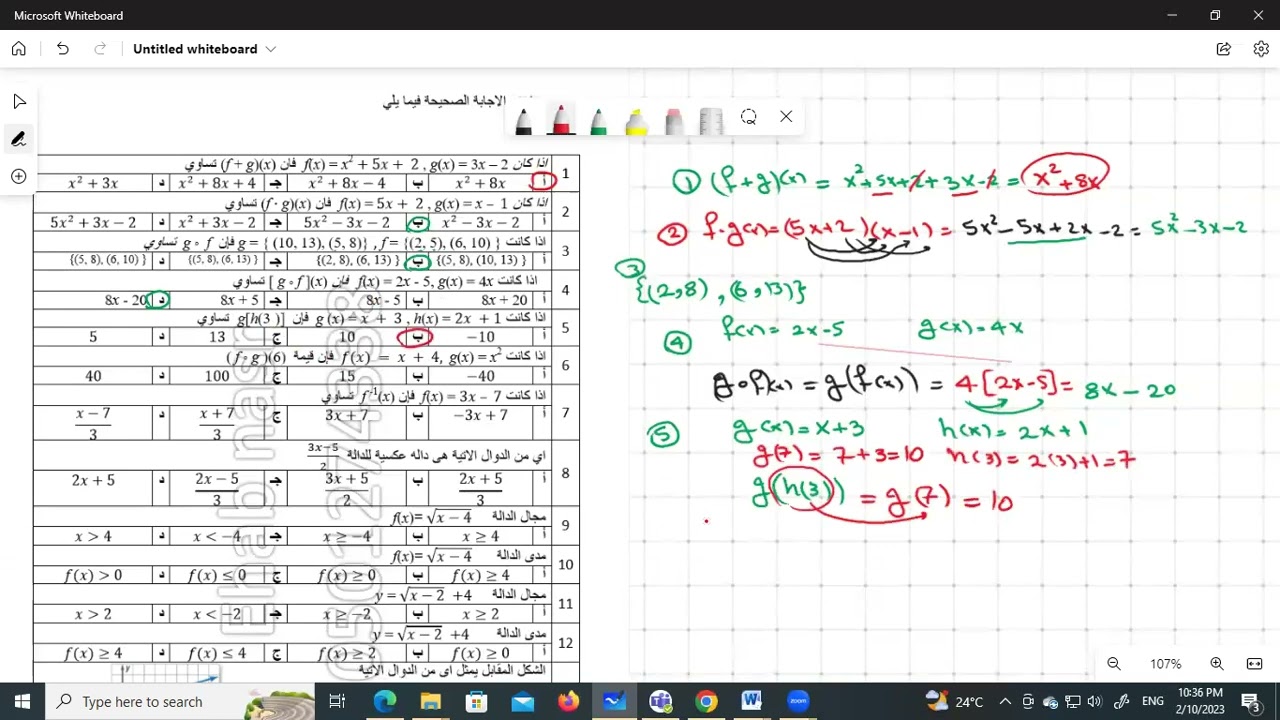Open the 24°C weather widget

tap(954, 701)
